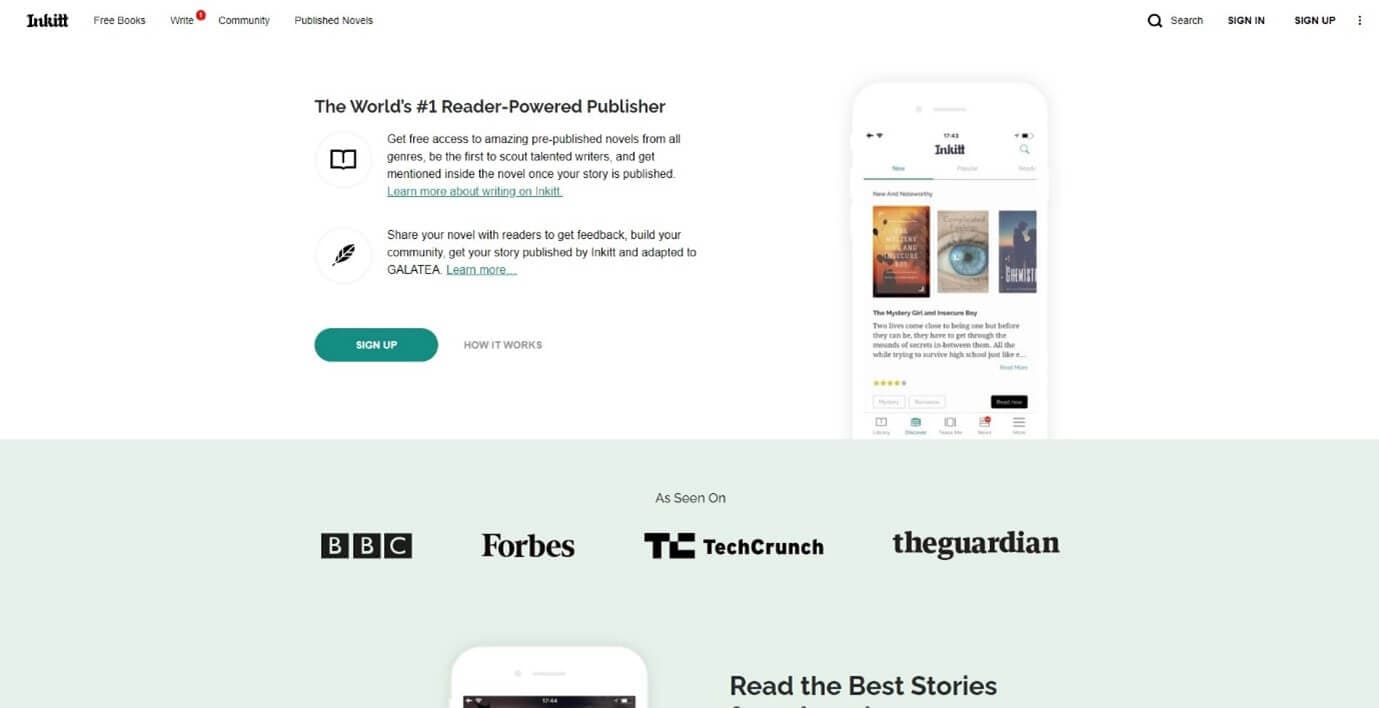
Task: Go to Published Novels
Action: coord(334,20)
